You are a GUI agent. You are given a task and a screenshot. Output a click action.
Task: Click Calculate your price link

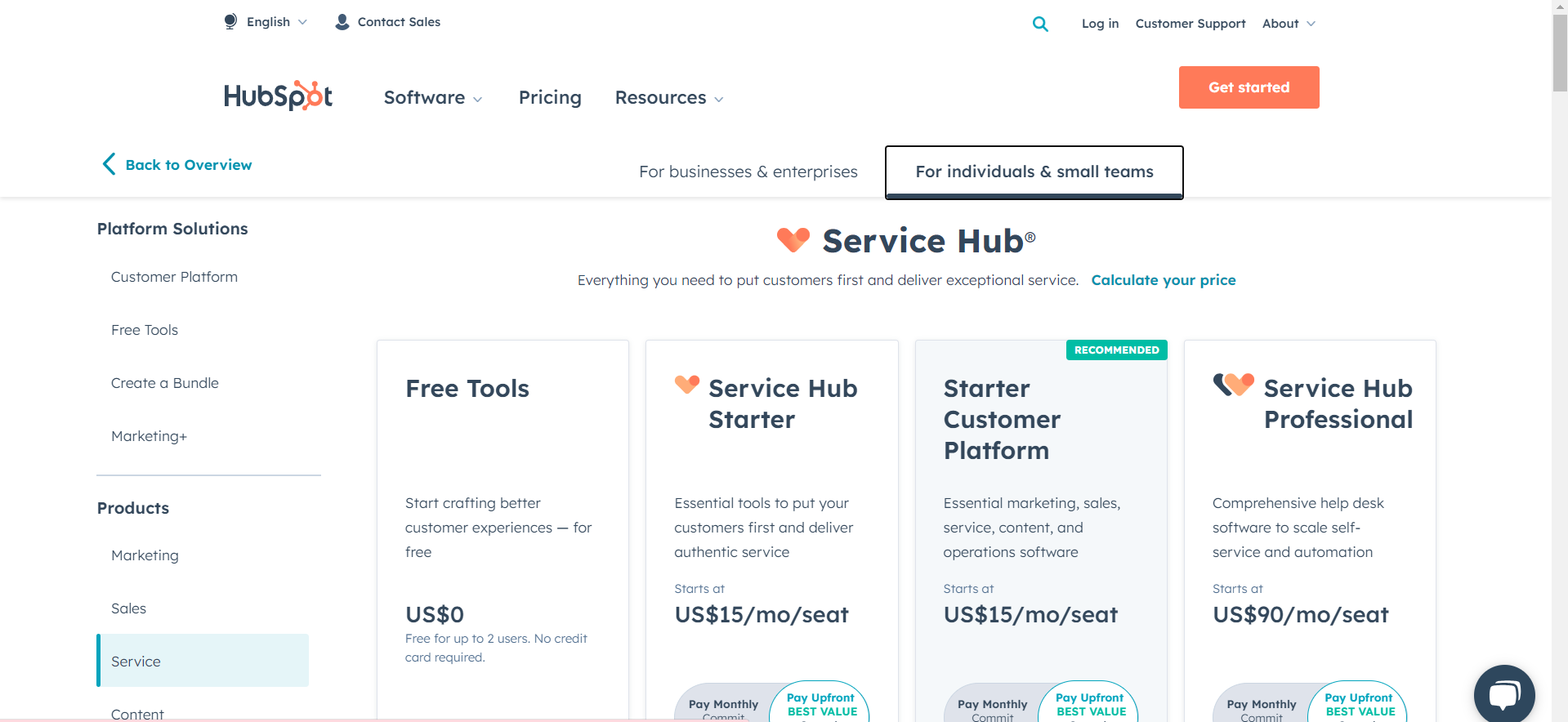click(1164, 280)
